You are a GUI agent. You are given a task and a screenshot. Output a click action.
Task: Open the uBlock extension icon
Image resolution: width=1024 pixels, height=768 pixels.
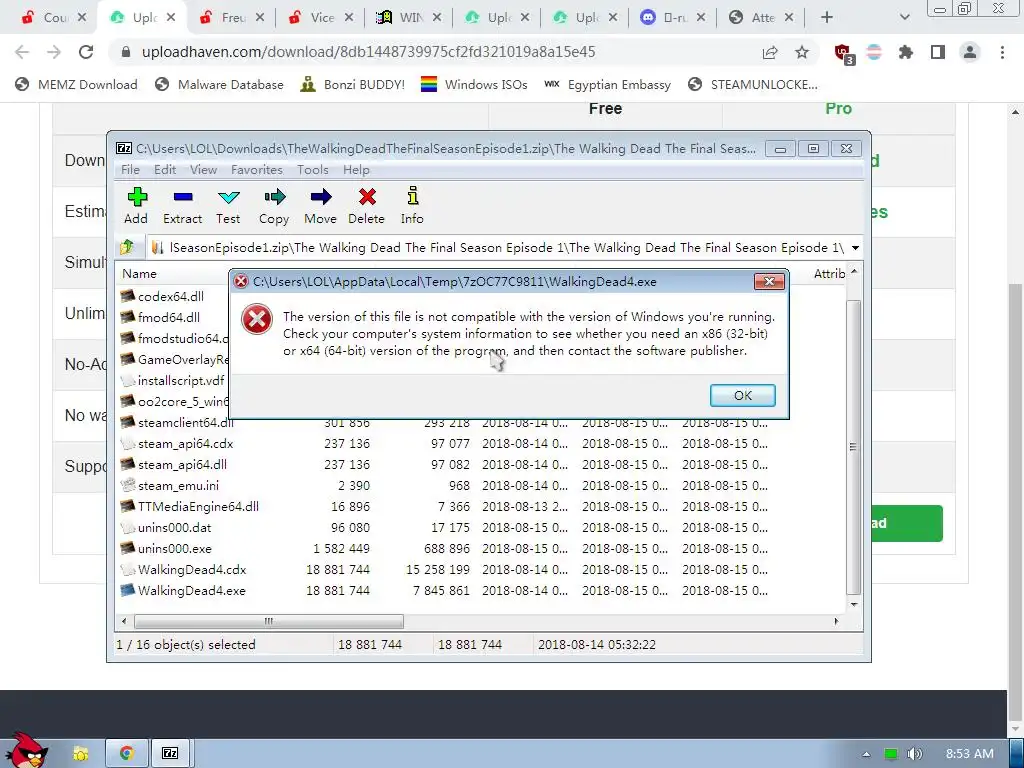[843, 53]
